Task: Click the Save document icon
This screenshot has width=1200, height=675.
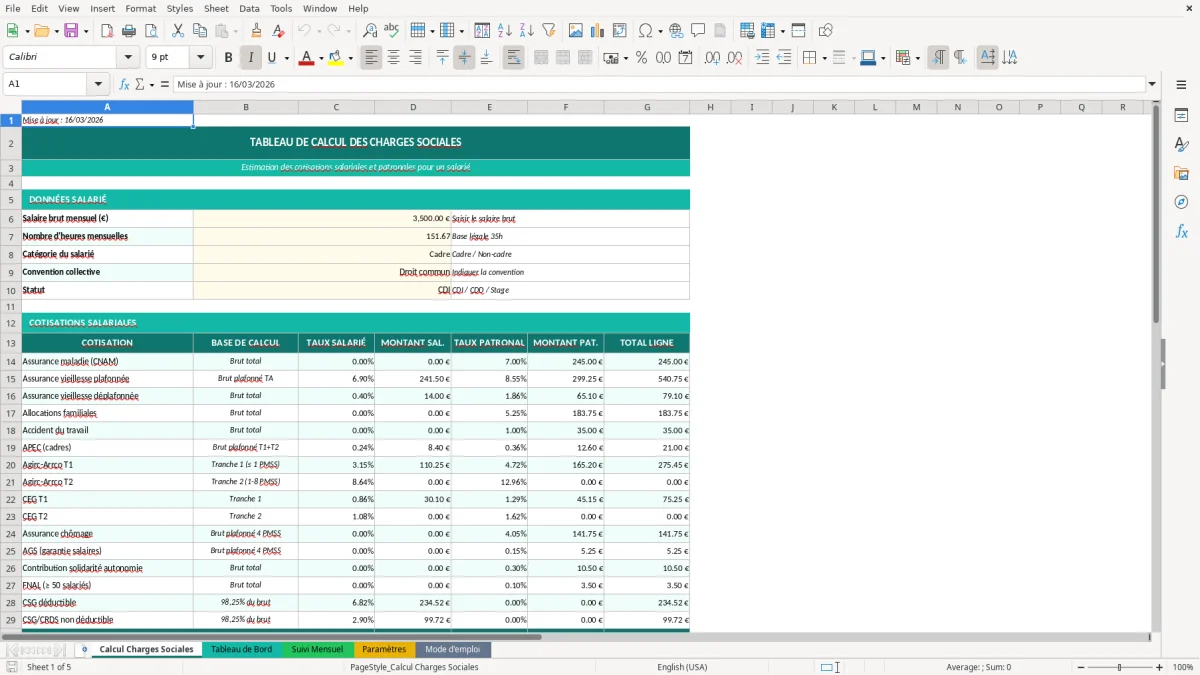Action: pos(70,31)
